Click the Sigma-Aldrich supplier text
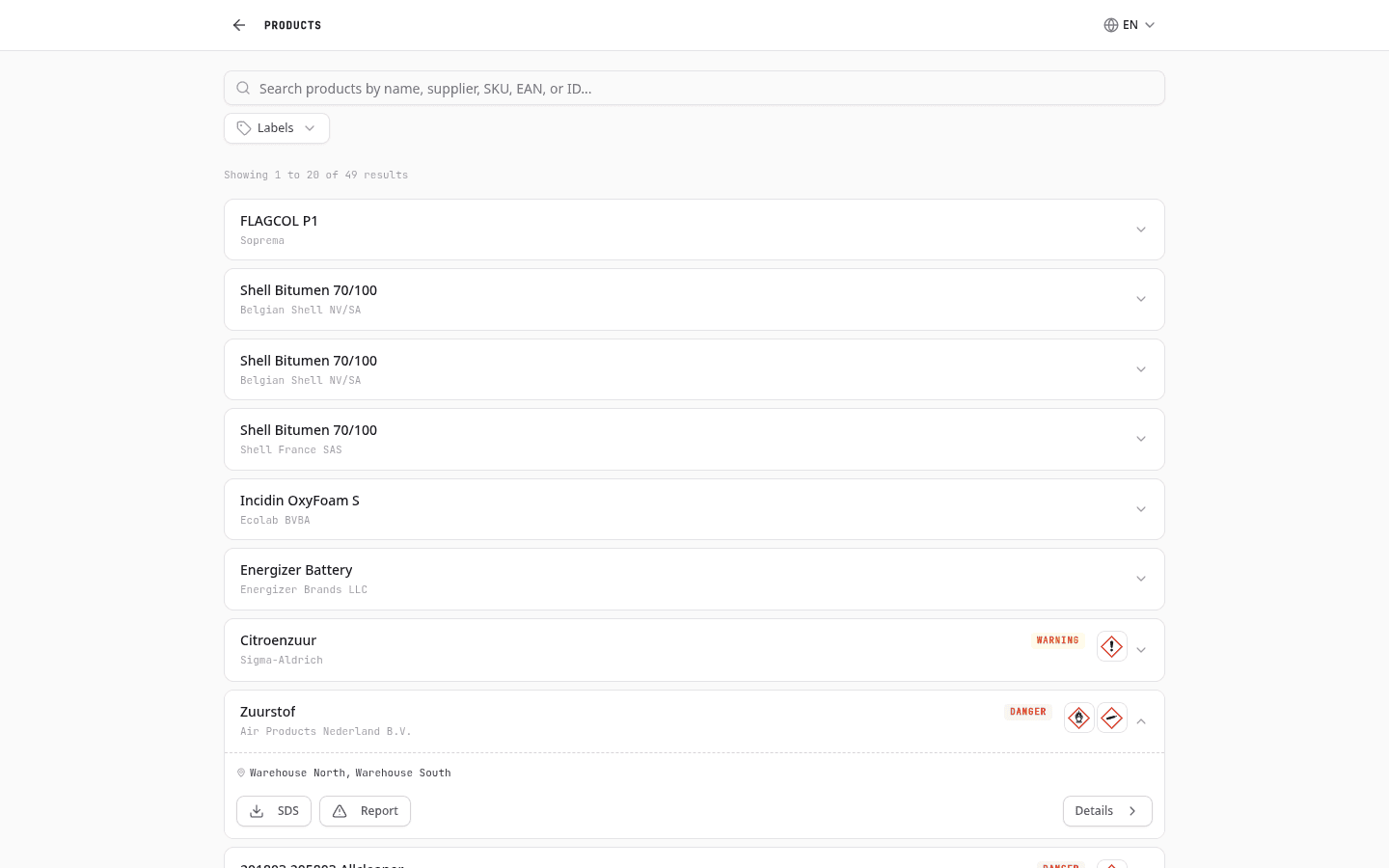This screenshot has width=1389, height=868. coord(282,661)
